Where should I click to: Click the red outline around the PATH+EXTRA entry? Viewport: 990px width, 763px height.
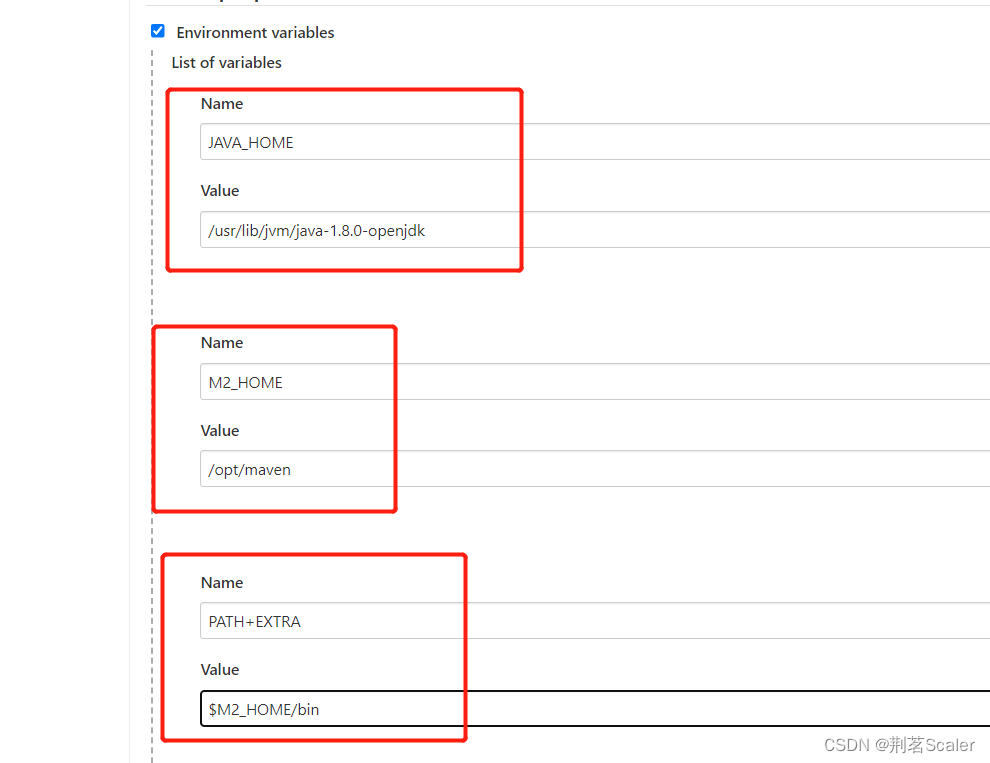coord(465,648)
